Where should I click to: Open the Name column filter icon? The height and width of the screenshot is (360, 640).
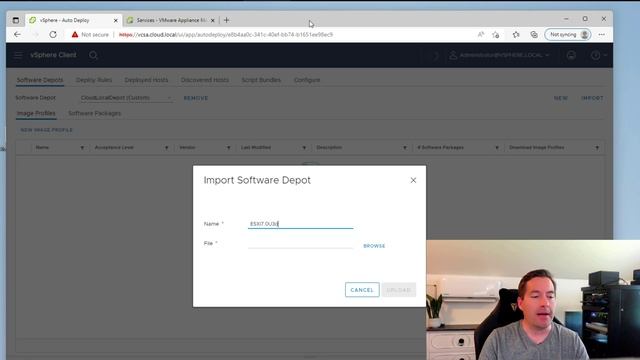click(x=82, y=148)
